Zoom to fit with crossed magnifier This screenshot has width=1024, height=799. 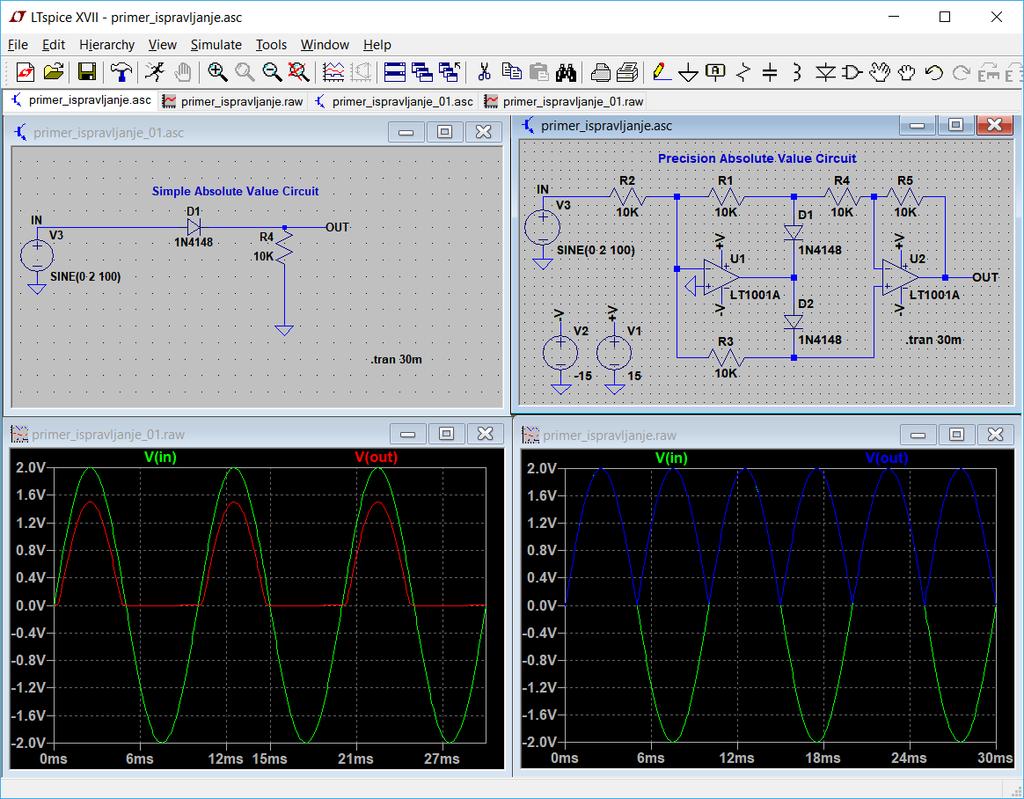[298, 72]
